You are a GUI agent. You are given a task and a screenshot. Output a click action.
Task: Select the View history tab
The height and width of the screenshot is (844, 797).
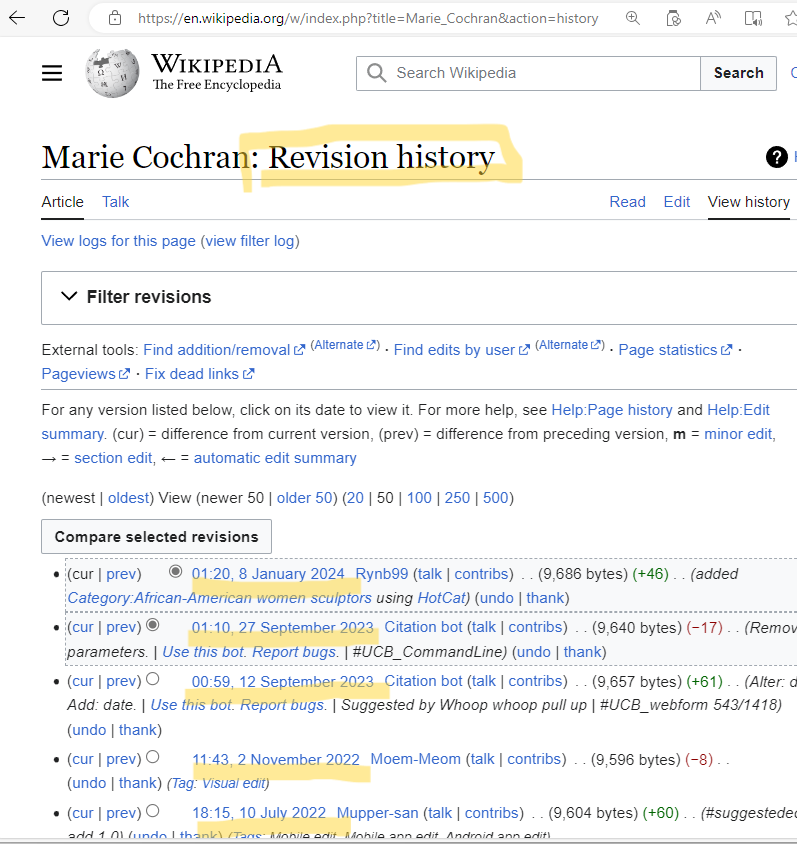749,202
